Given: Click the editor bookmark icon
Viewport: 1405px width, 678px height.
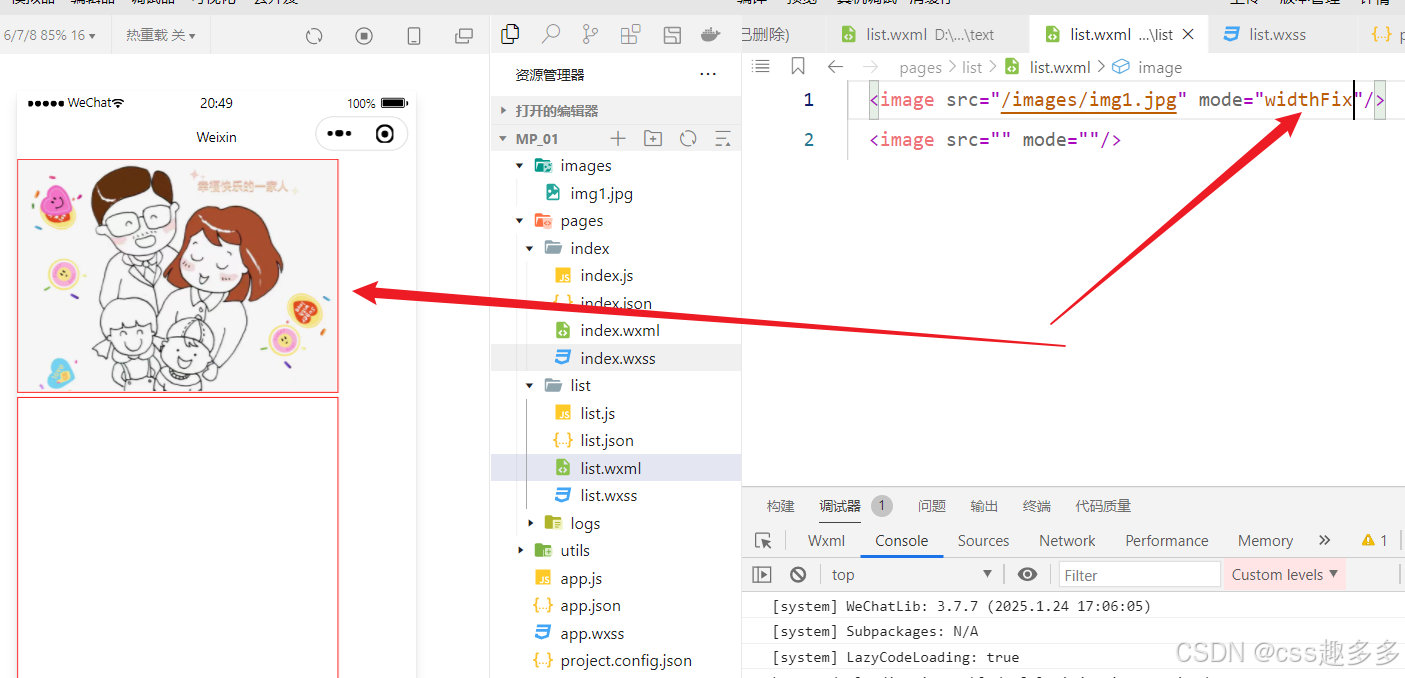Looking at the screenshot, I should (x=798, y=66).
